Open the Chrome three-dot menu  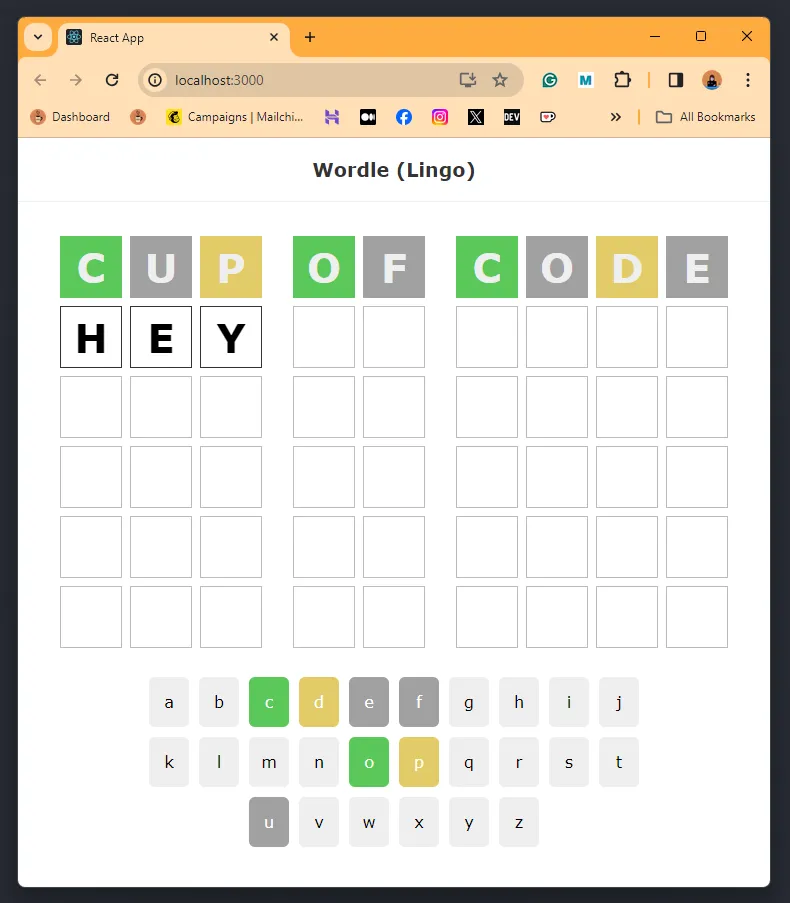748,80
